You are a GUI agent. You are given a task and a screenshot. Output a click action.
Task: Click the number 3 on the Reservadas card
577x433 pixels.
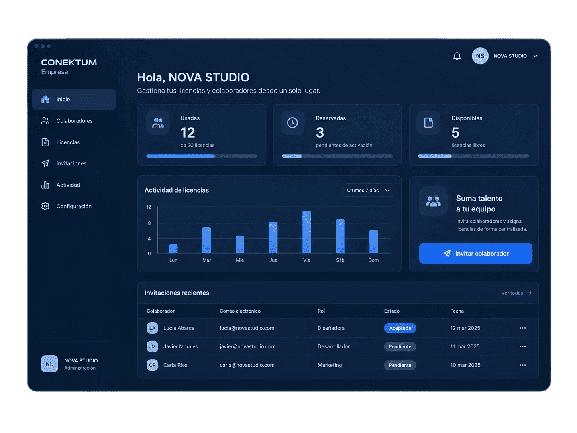pos(320,132)
